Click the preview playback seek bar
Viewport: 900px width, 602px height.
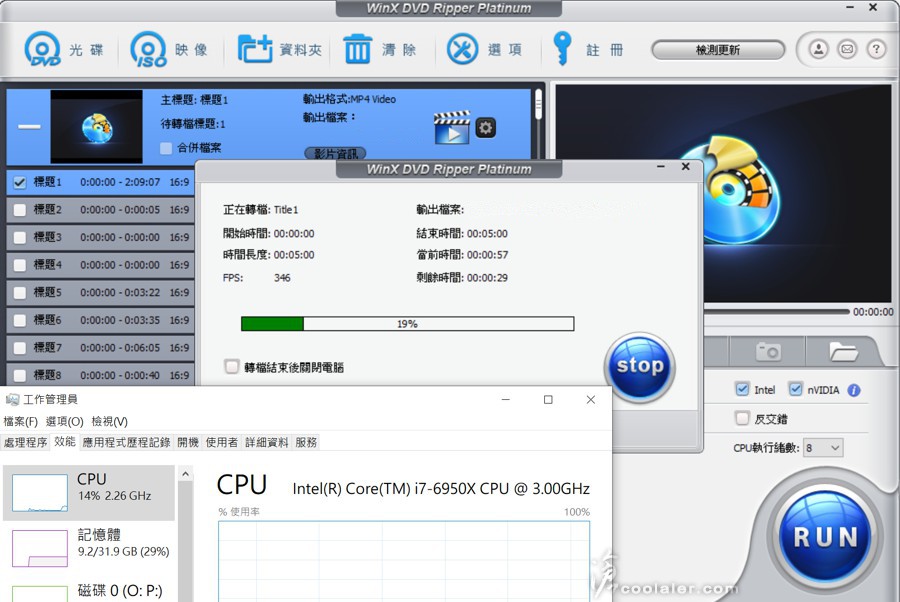777,312
